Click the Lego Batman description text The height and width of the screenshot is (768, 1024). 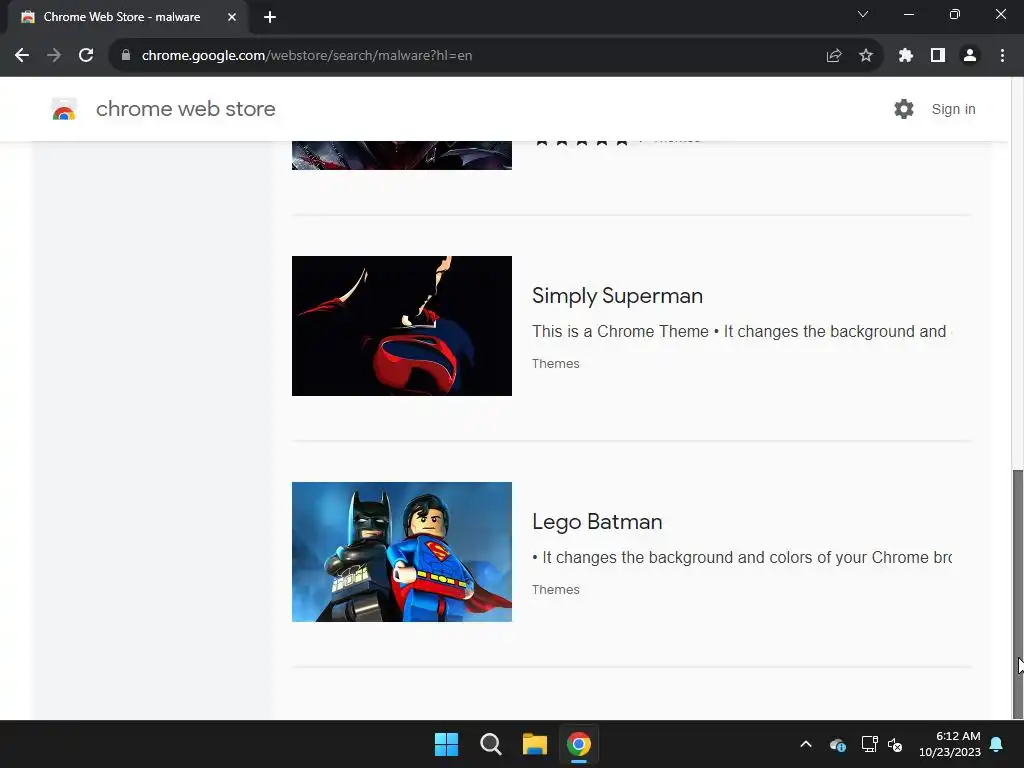click(x=742, y=558)
